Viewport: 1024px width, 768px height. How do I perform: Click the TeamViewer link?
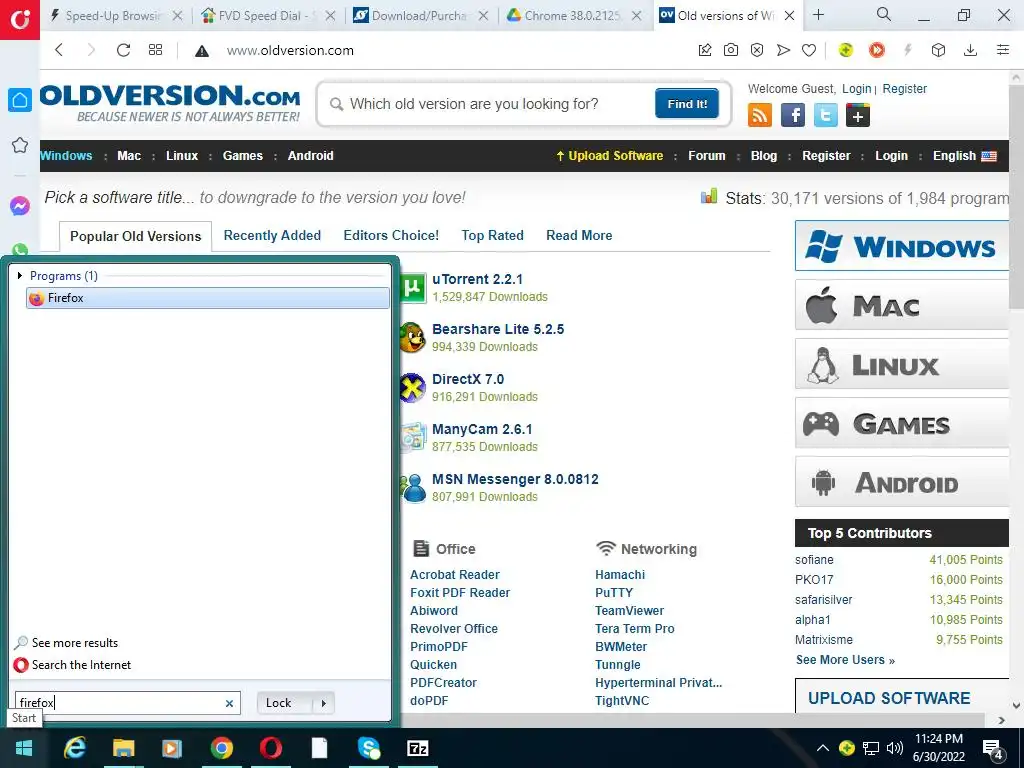click(x=629, y=611)
